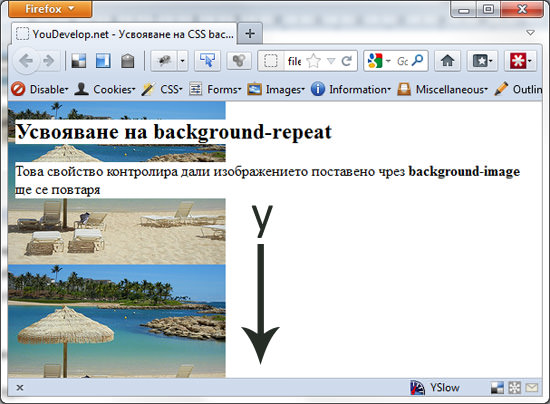Image resolution: width=550 pixels, height=404 pixels.
Task: Click the gray package toolbar icon
Action: (x=128, y=61)
